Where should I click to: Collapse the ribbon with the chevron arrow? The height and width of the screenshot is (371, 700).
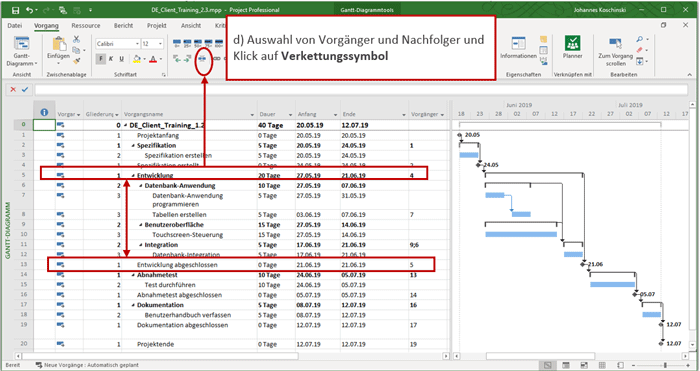click(690, 75)
